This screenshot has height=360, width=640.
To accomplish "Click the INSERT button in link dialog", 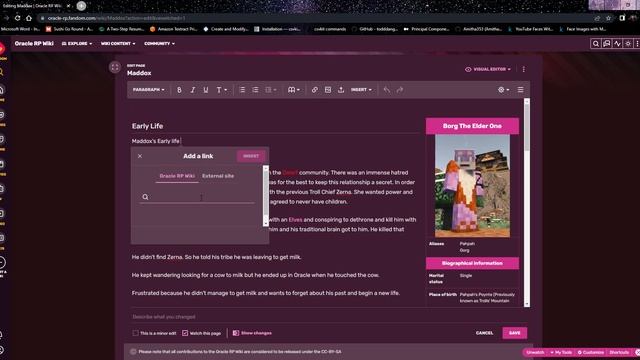I will point(251,156).
